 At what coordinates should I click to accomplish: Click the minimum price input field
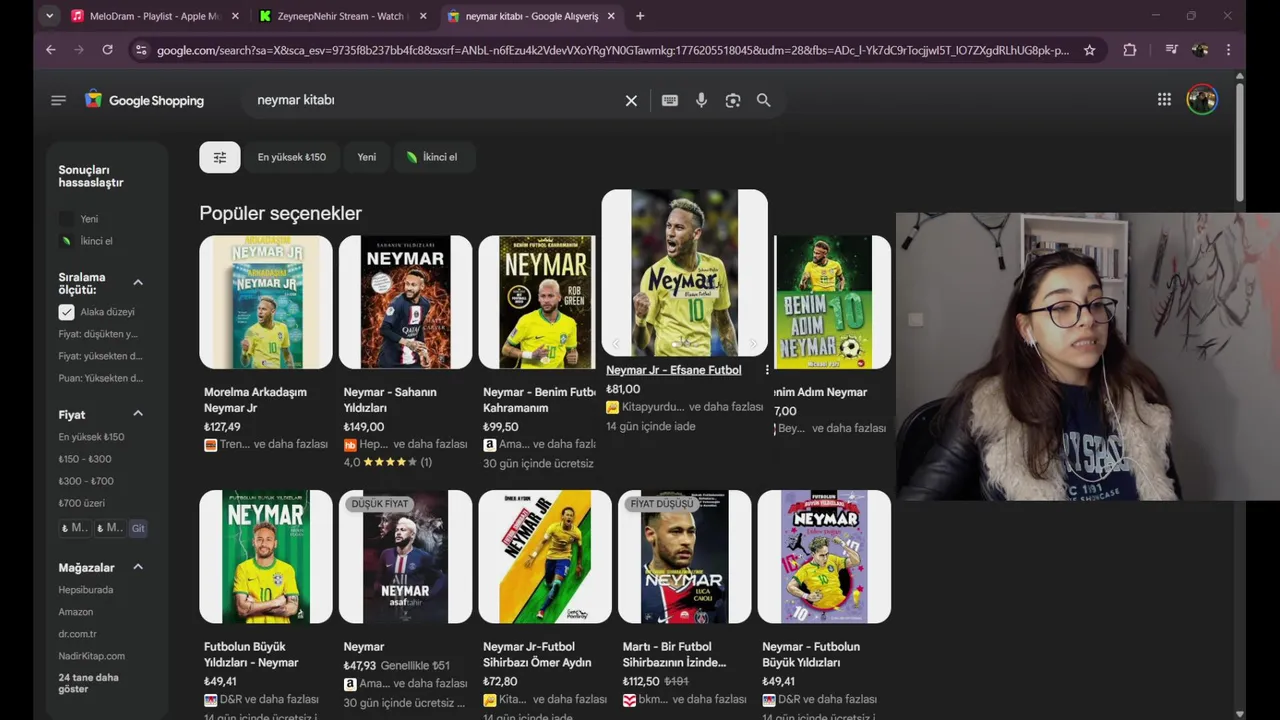pyautogui.click(x=74, y=528)
